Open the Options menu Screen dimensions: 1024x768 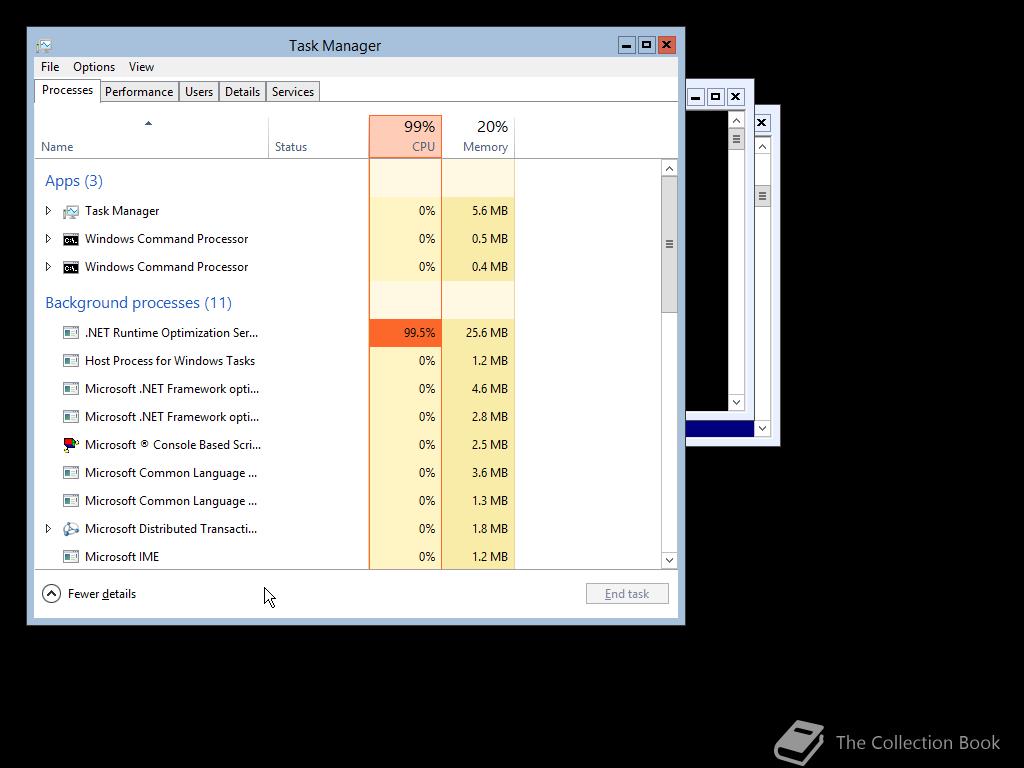pyautogui.click(x=93, y=67)
